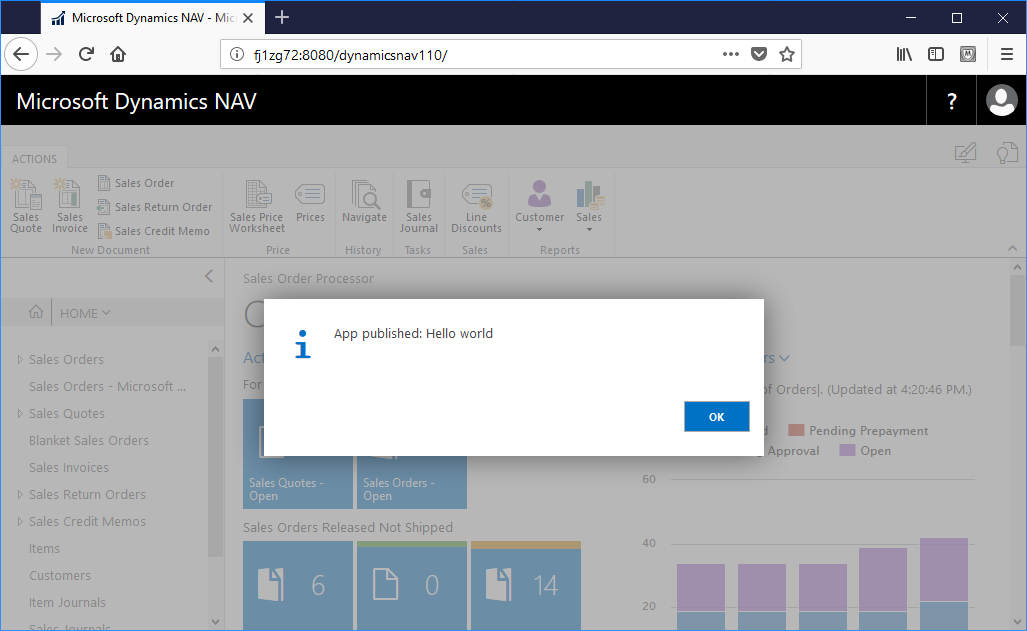Screen dimensions: 1027x631
Task: Click the Open legend swatch
Action: [847, 450]
